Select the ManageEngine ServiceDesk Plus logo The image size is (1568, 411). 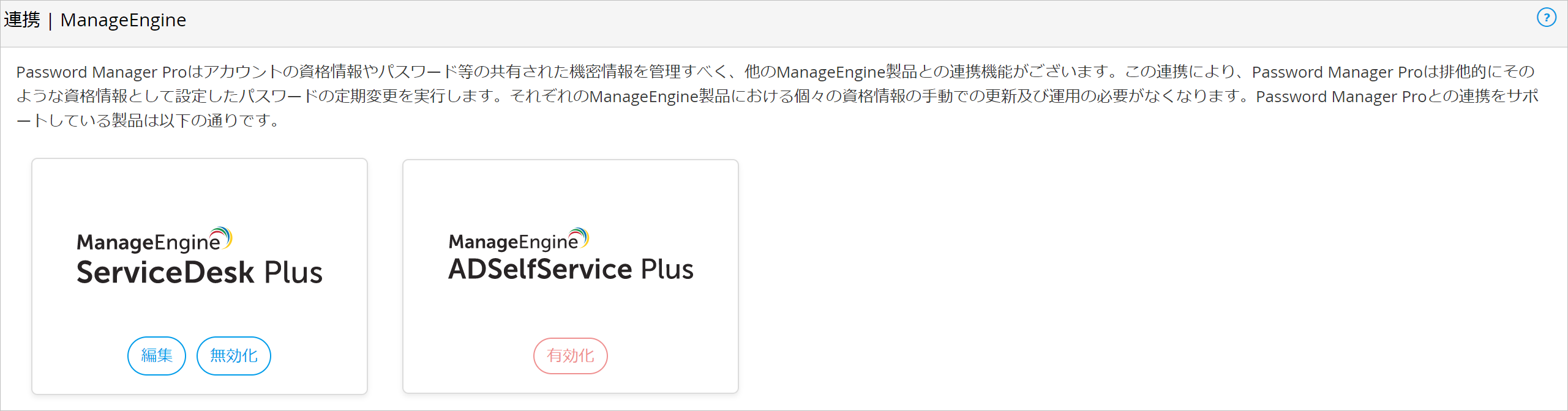(x=200, y=257)
